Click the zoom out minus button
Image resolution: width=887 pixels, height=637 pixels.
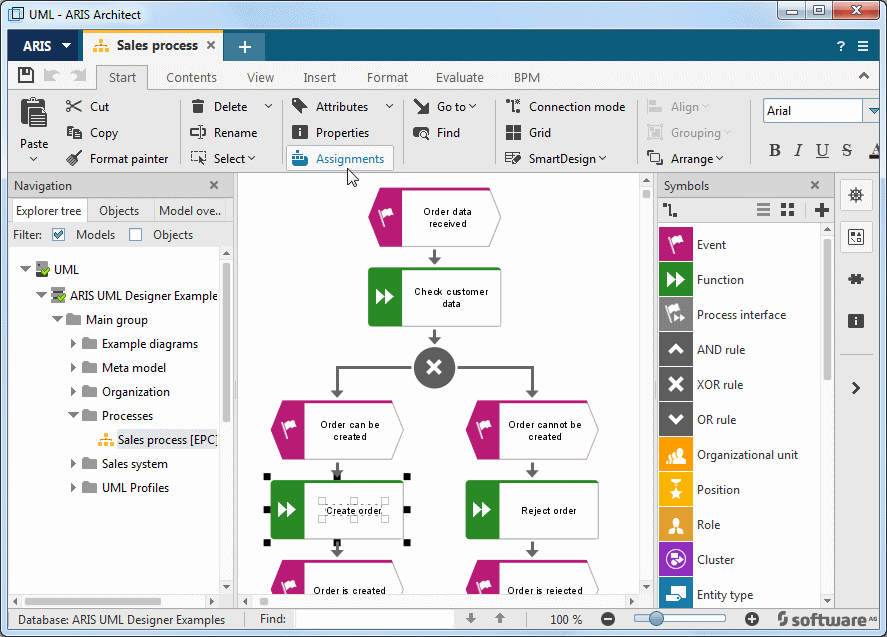[608, 619]
